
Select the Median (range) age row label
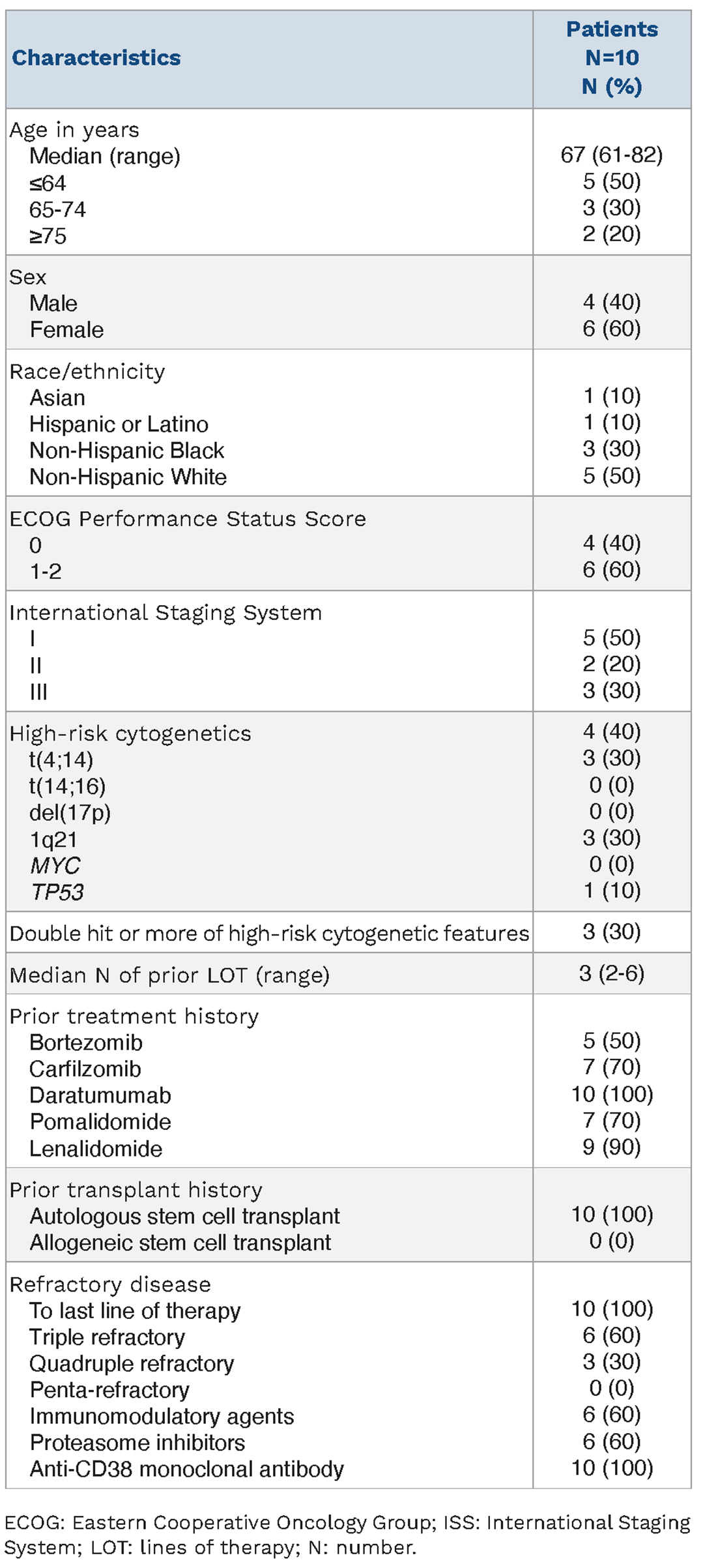point(105,156)
